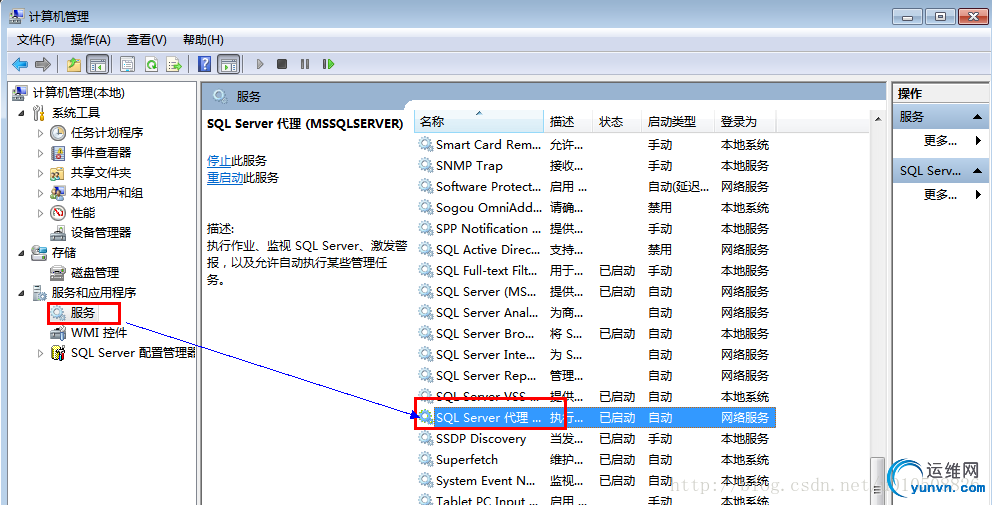
Task: Click the services list scrollbar up arrow
Action: (x=878, y=120)
